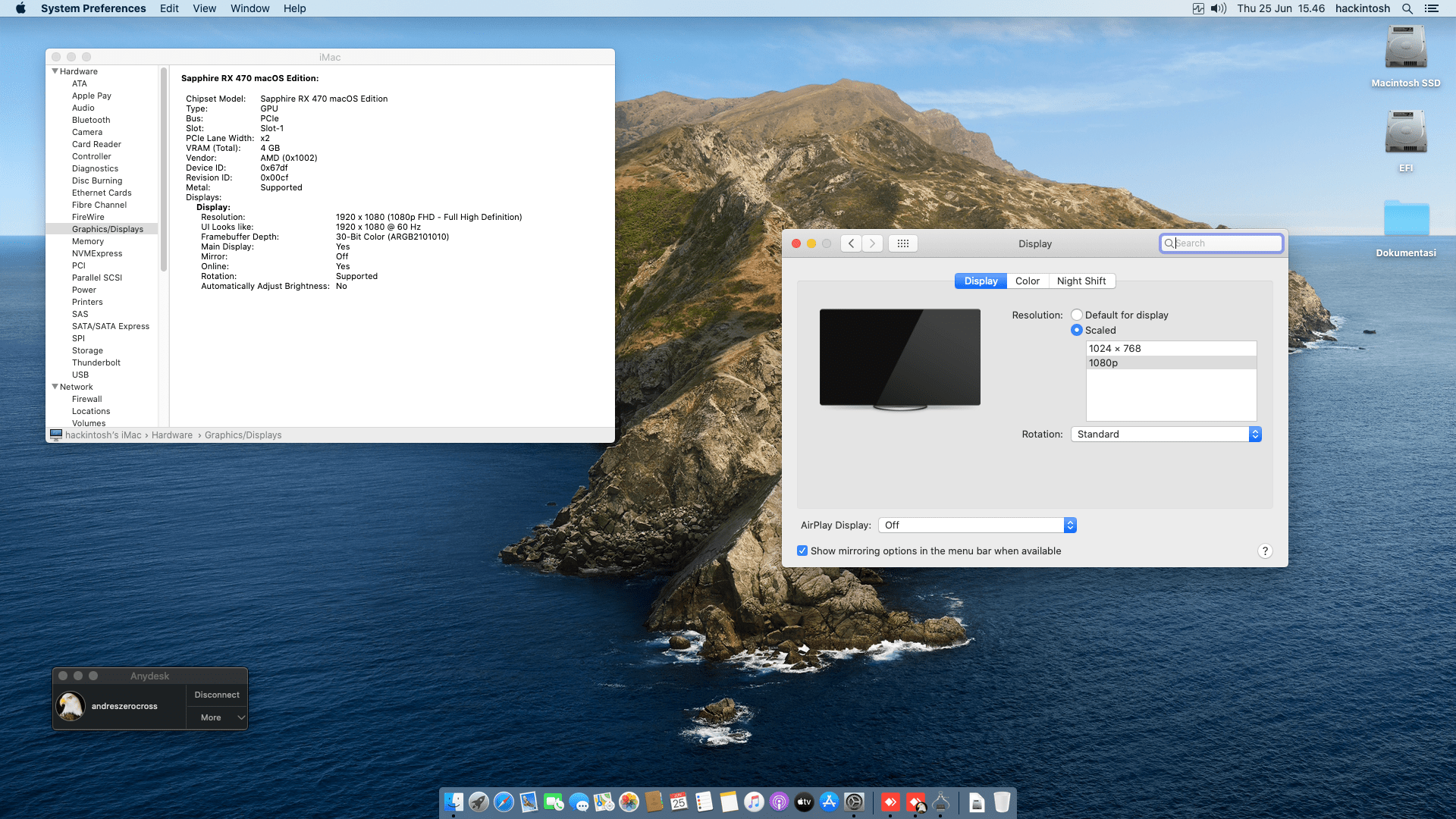Select the Display tab in Display preferences
The width and height of the screenshot is (1456, 819).
[981, 281]
